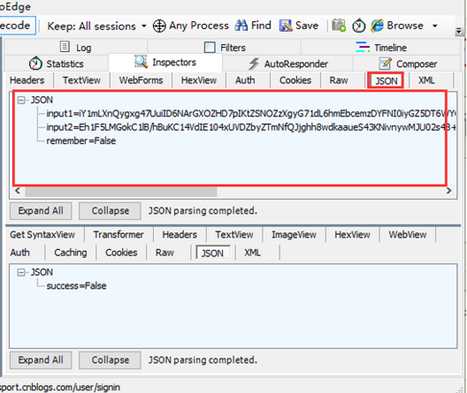Click the request panel Collapse button
Image resolution: width=467 pixels, height=393 pixels.
point(110,211)
